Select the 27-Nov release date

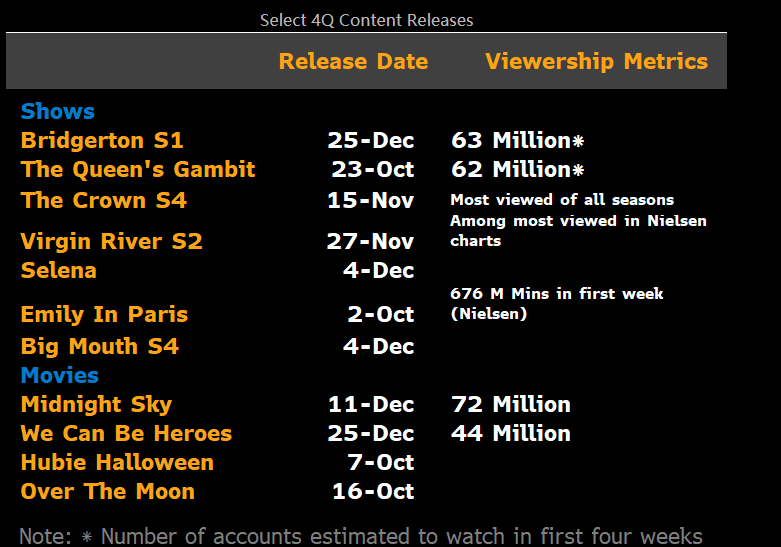point(370,242)
